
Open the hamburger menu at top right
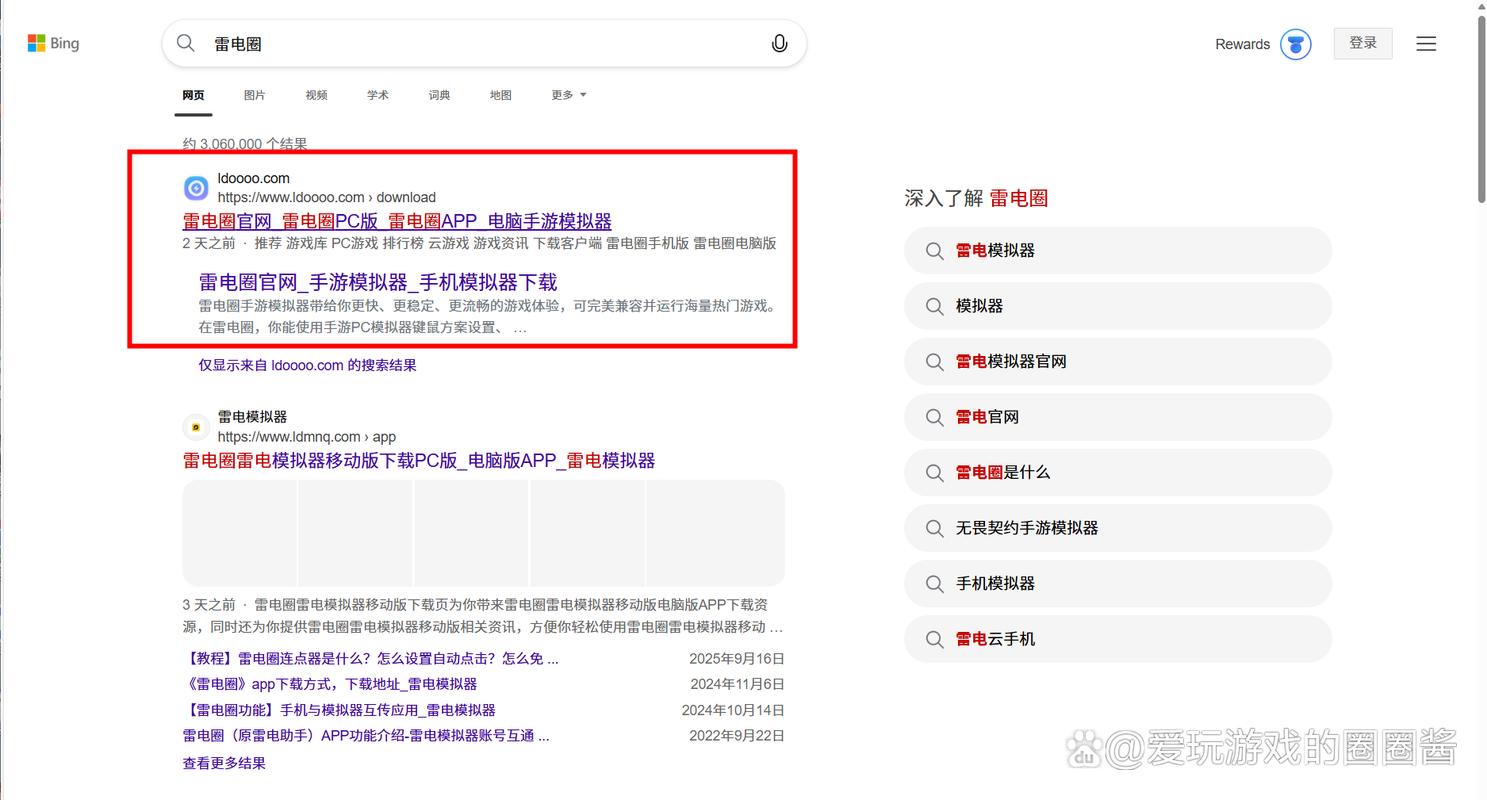[1426, 43]
